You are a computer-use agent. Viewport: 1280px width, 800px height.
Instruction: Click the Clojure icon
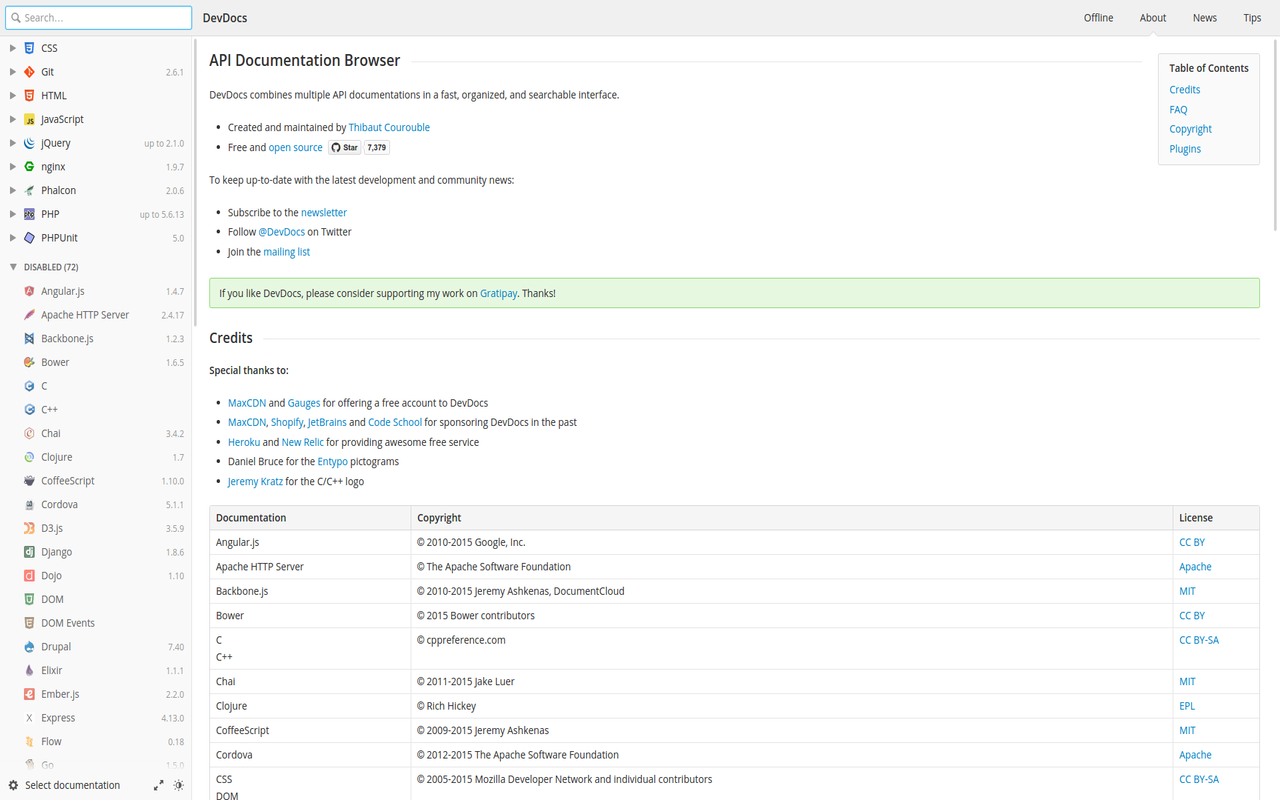tap(29, 457)
